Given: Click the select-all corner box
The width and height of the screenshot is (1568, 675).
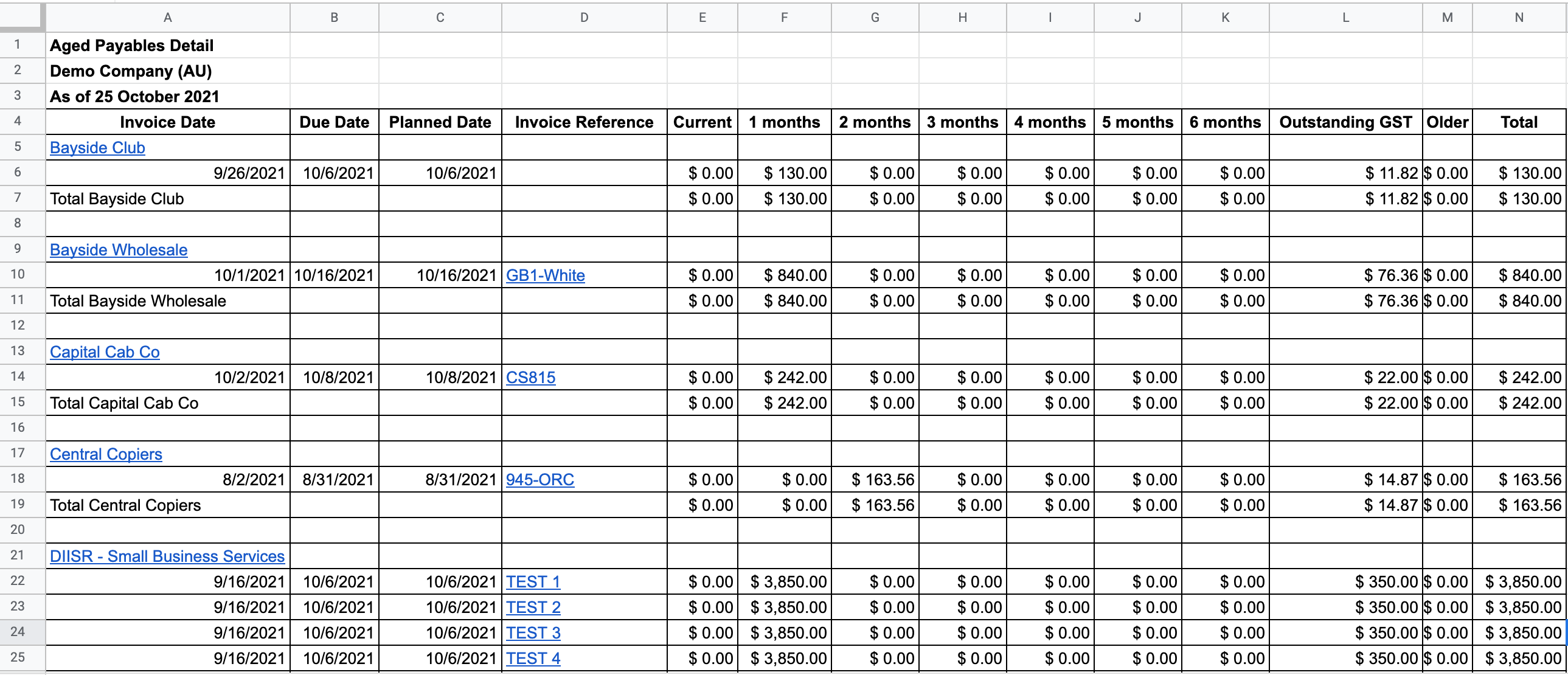Looking at the screenshot, I should 23,17.
